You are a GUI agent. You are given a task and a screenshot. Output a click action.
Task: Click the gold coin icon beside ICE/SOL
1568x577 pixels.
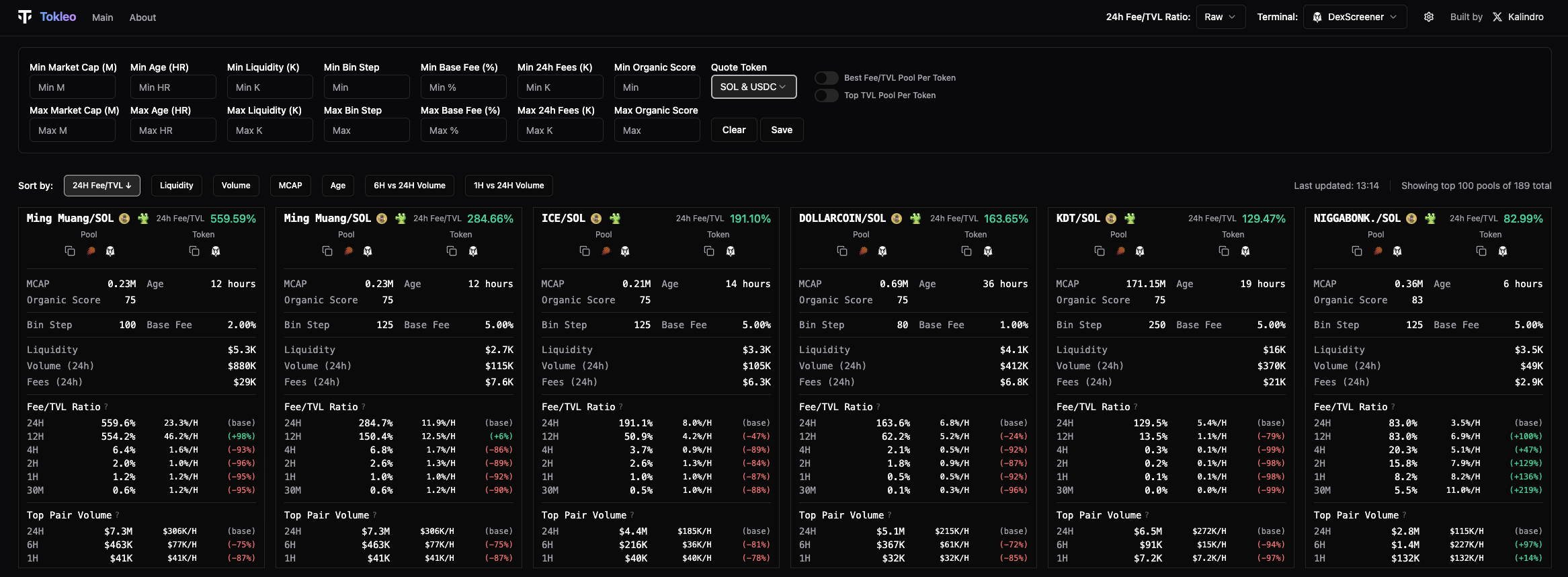(x=596, y=219)
